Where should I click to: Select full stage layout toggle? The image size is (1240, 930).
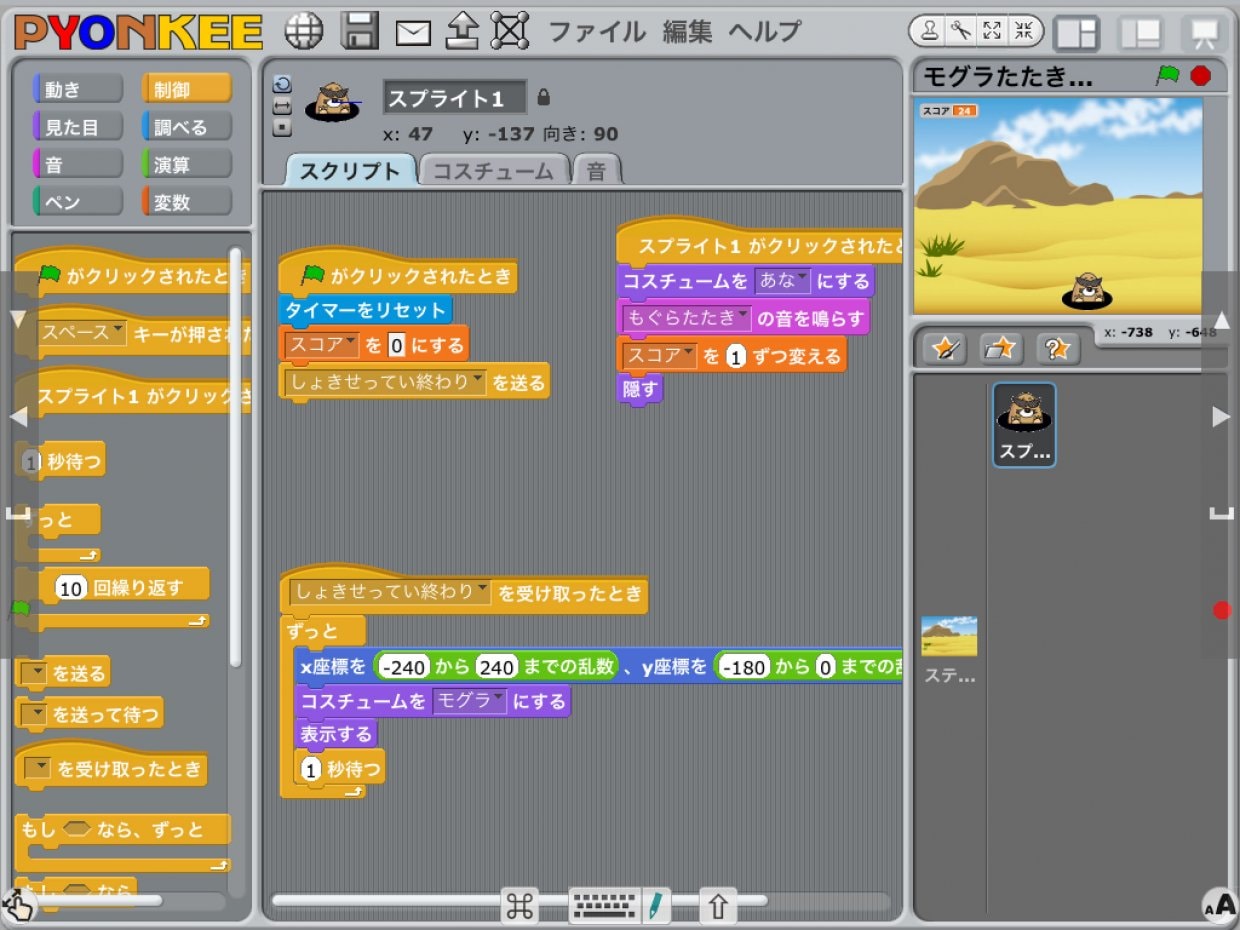1140,33
